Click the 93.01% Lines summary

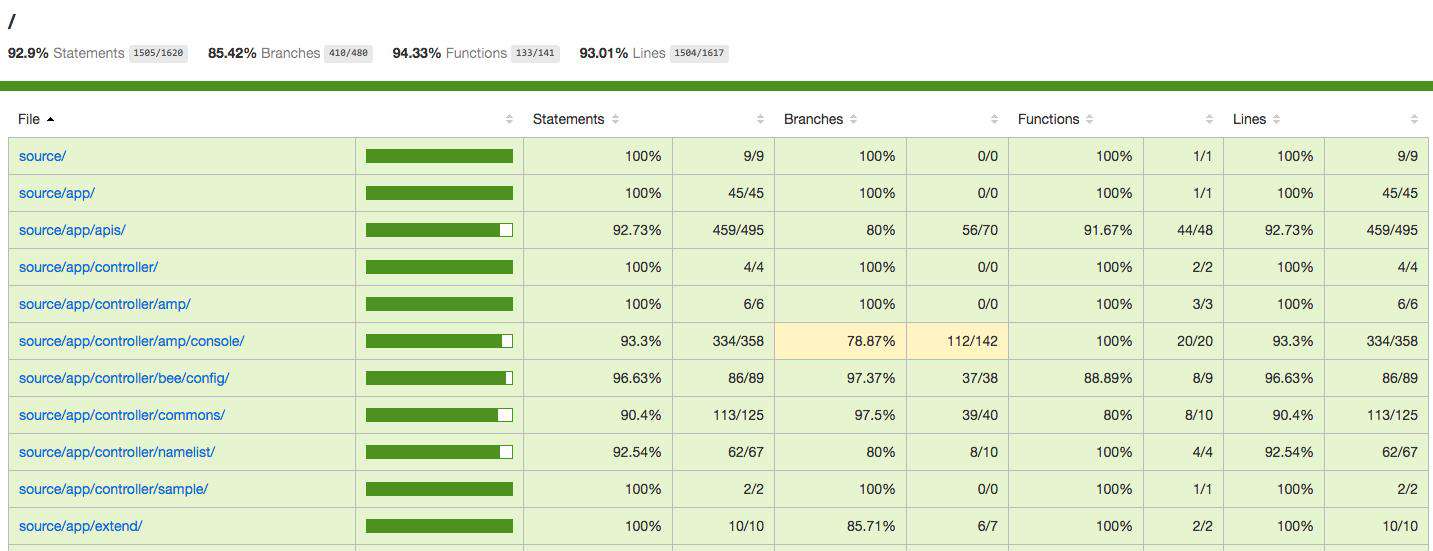[622, 53]
